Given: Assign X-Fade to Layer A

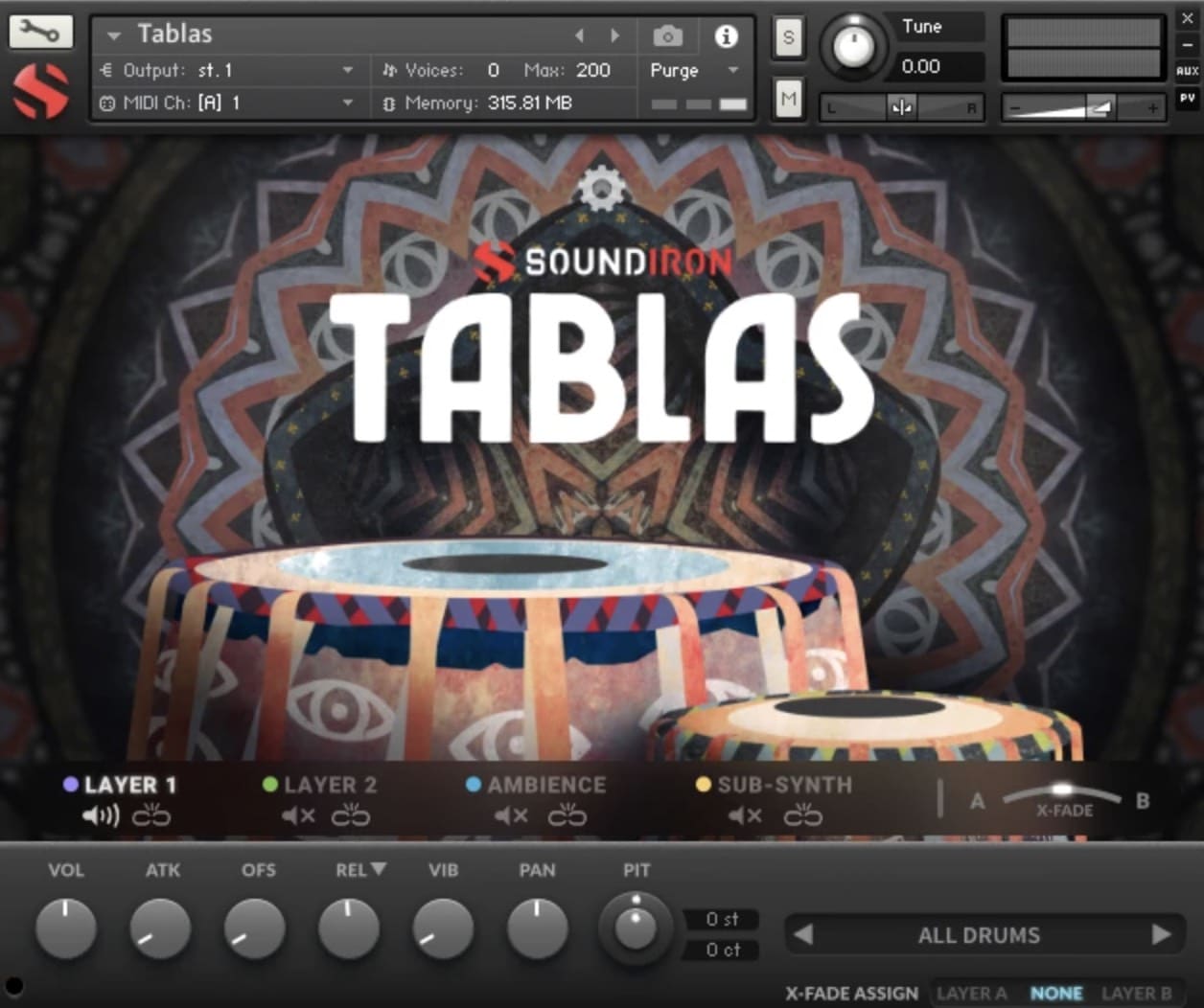Looking at the screenshot, I should [972, 994].
